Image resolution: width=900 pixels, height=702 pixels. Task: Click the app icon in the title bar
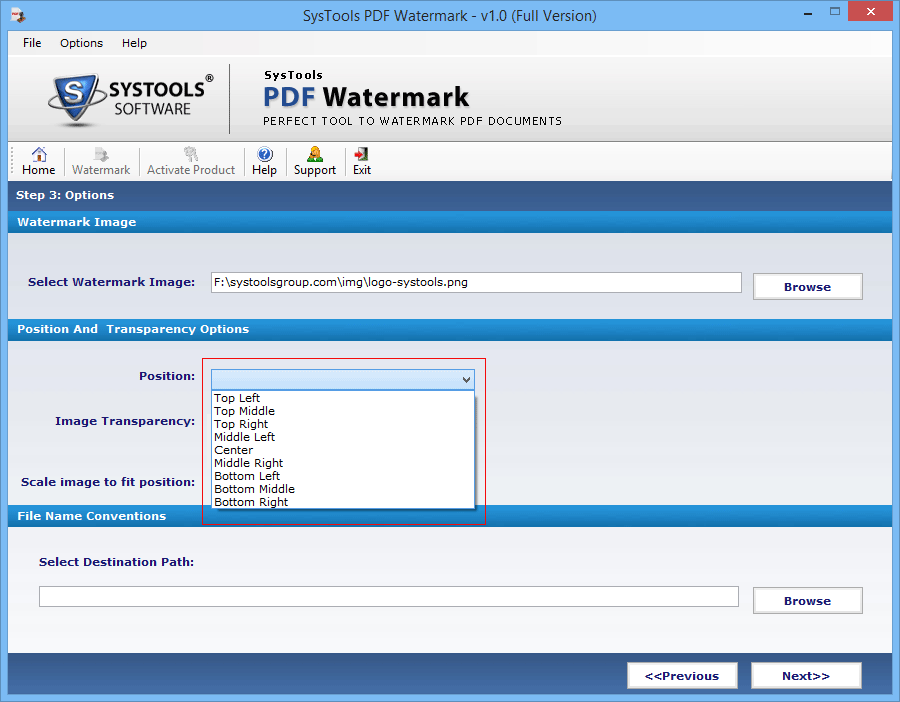[x=18, y=15]
